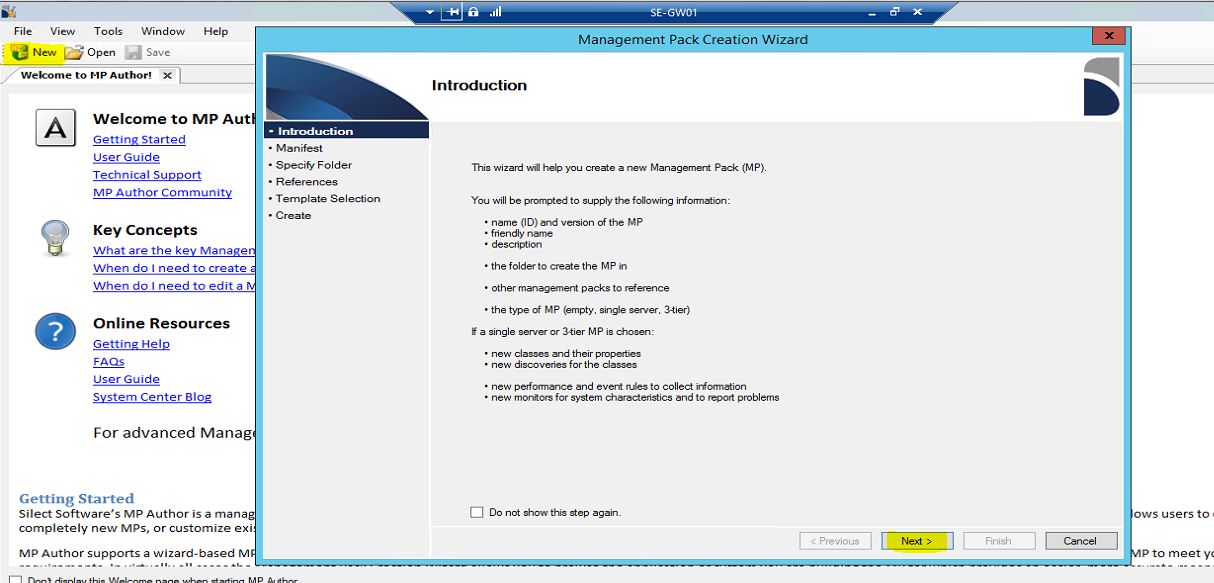Click the Open folder toolbar button

coord(92,52)
